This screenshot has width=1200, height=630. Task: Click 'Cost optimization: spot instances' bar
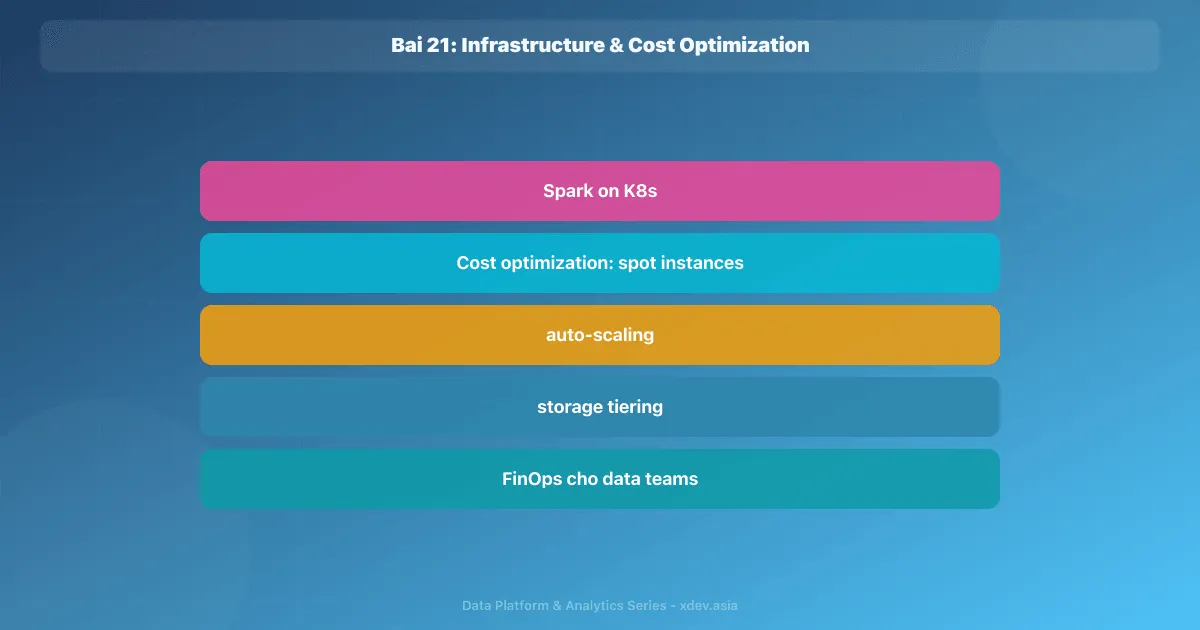point(600,263)
